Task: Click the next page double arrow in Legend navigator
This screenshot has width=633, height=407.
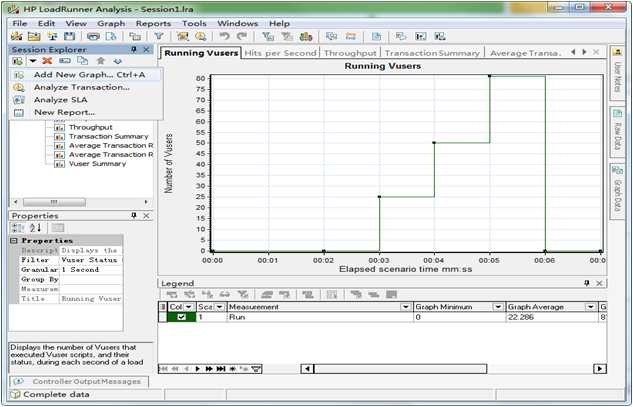Action: coord(209,369)
